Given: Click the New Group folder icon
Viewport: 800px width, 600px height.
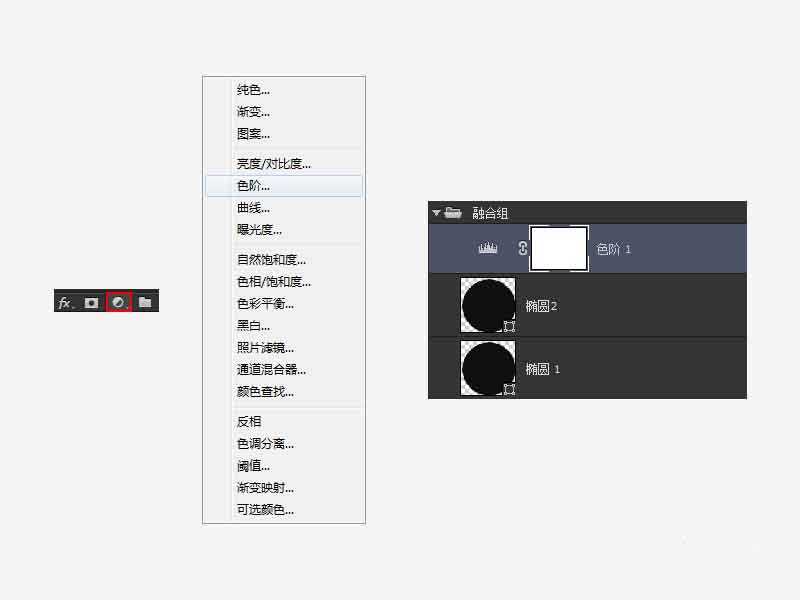Looking at the screenshot, I should [143, 301].
